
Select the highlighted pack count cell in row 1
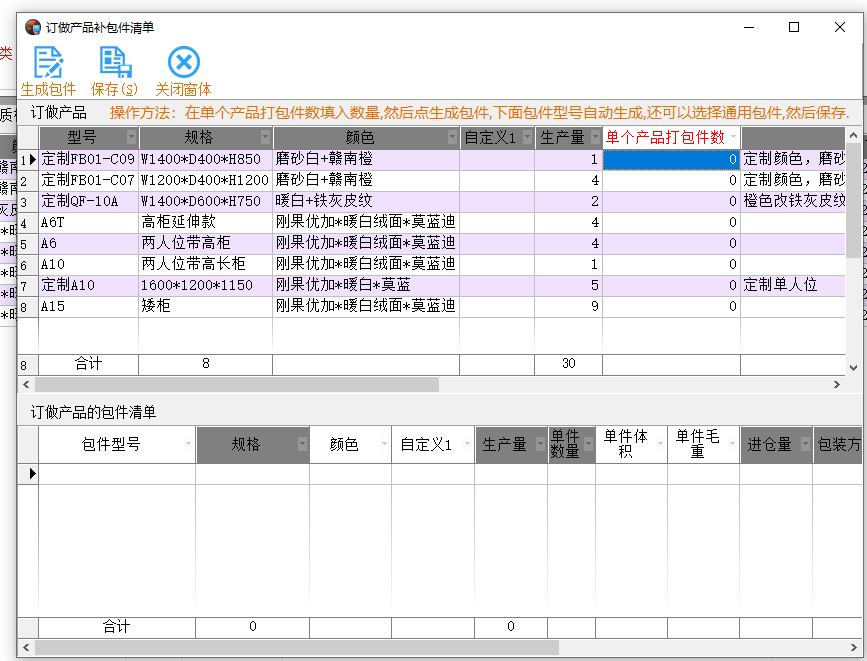671,159
